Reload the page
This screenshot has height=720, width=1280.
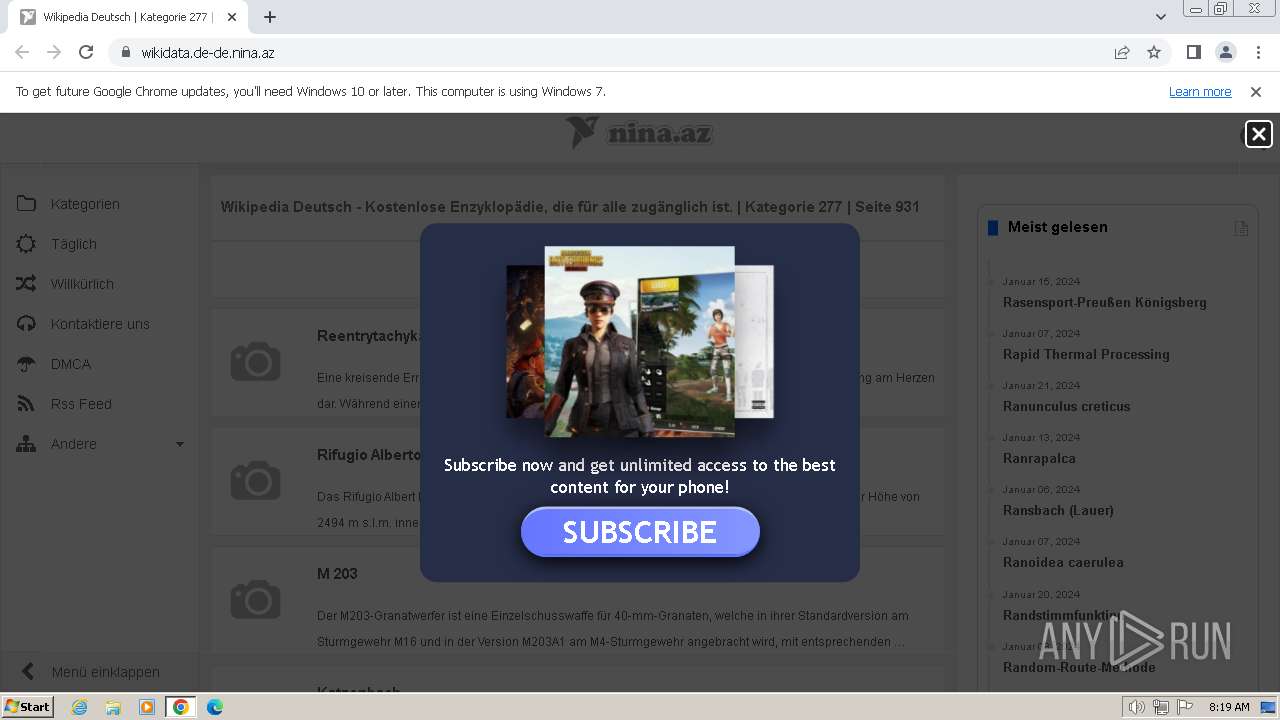86,52
